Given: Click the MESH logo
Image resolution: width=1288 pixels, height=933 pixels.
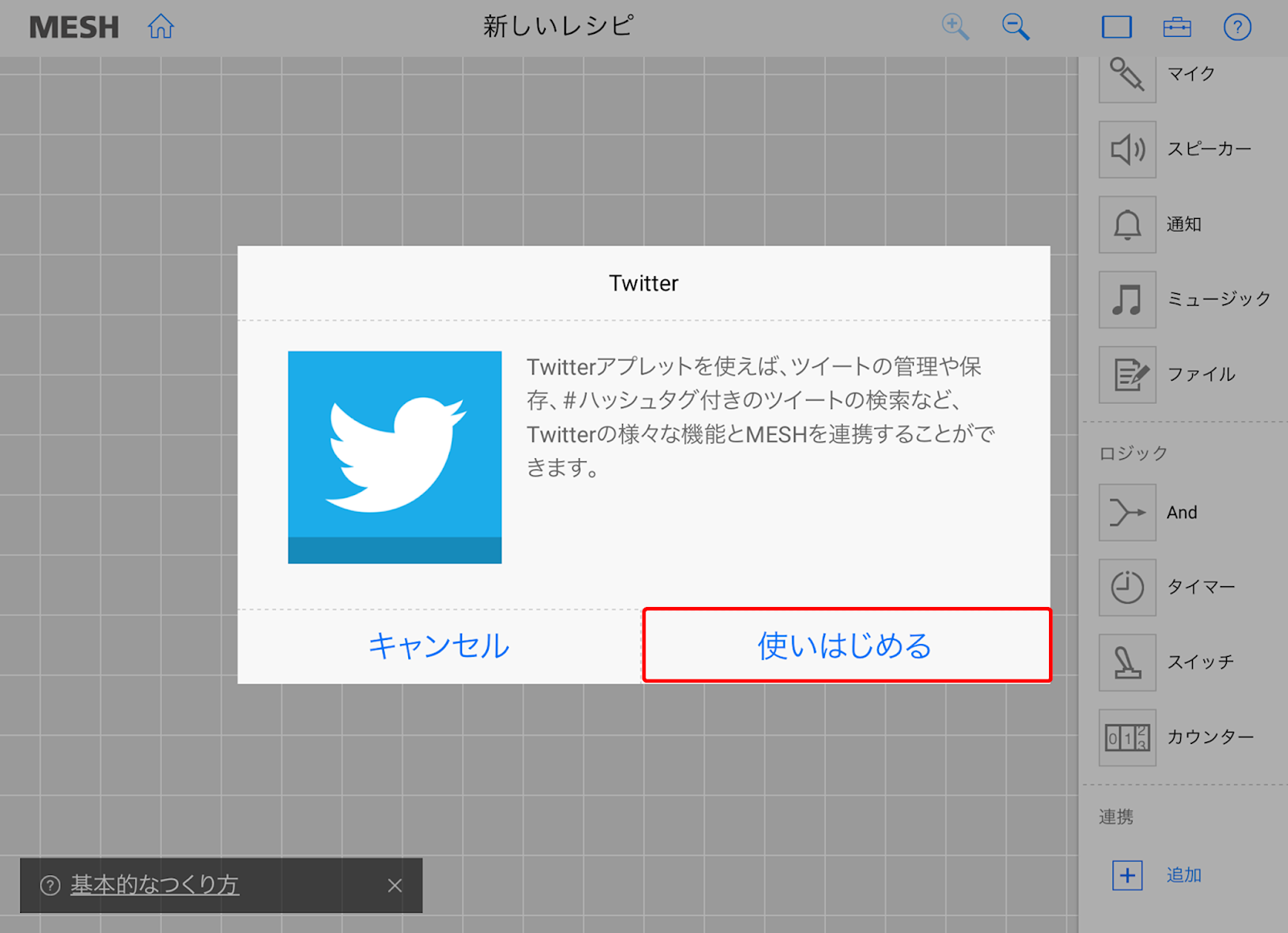Looking at the screenshot, I should [74, 27].
